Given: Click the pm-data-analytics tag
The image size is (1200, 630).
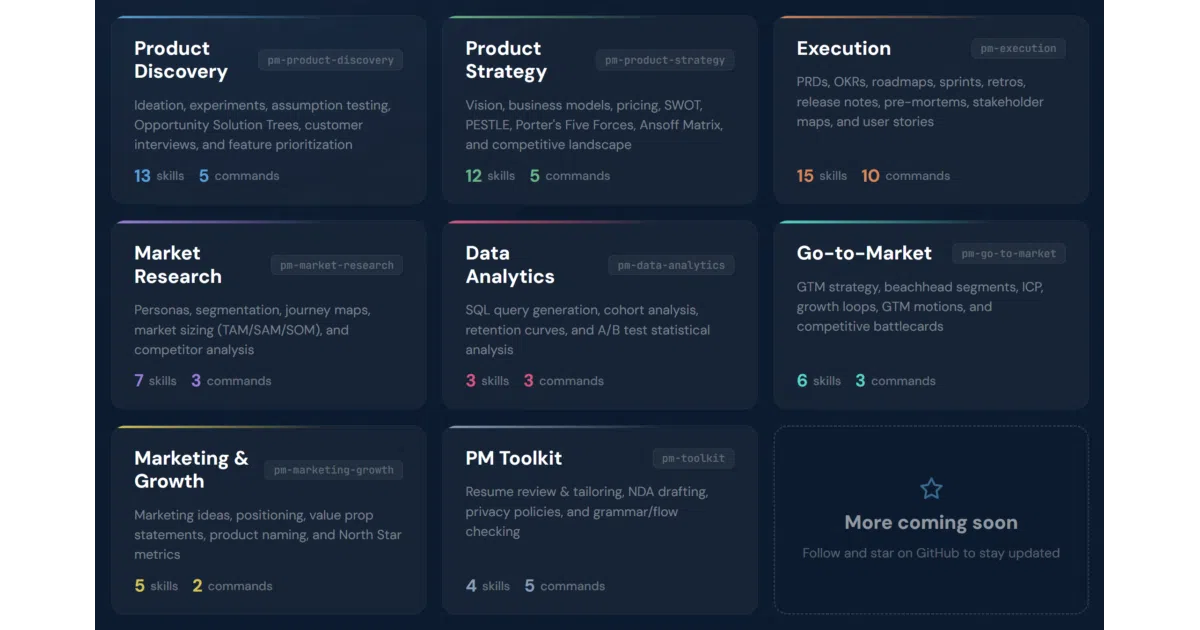Looking at the screenshot, I should pyautogui.click(x=671, y=265).
